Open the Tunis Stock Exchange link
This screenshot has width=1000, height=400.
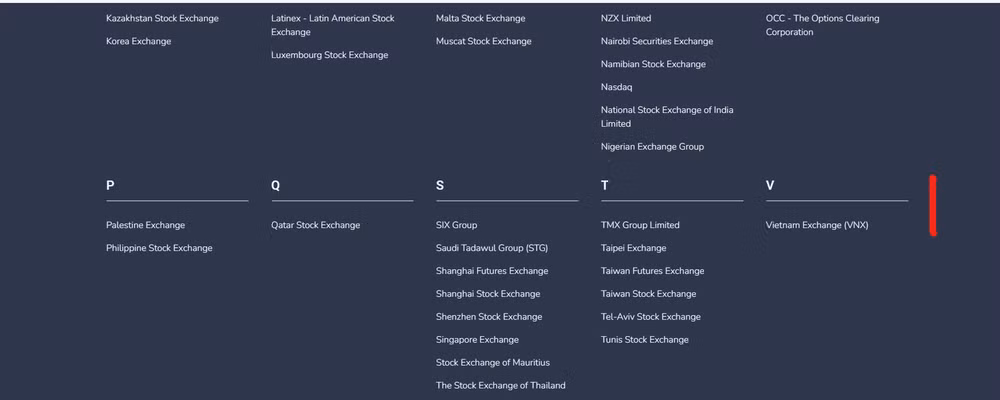coord(645,340)
